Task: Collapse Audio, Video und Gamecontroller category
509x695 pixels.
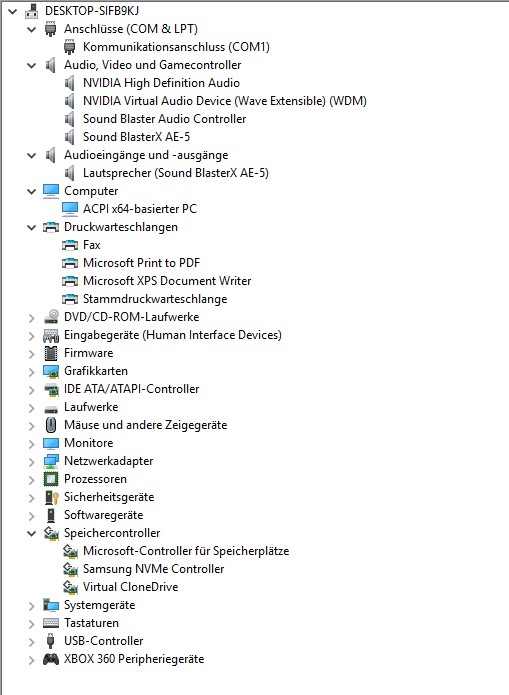Action: point(31,66)
